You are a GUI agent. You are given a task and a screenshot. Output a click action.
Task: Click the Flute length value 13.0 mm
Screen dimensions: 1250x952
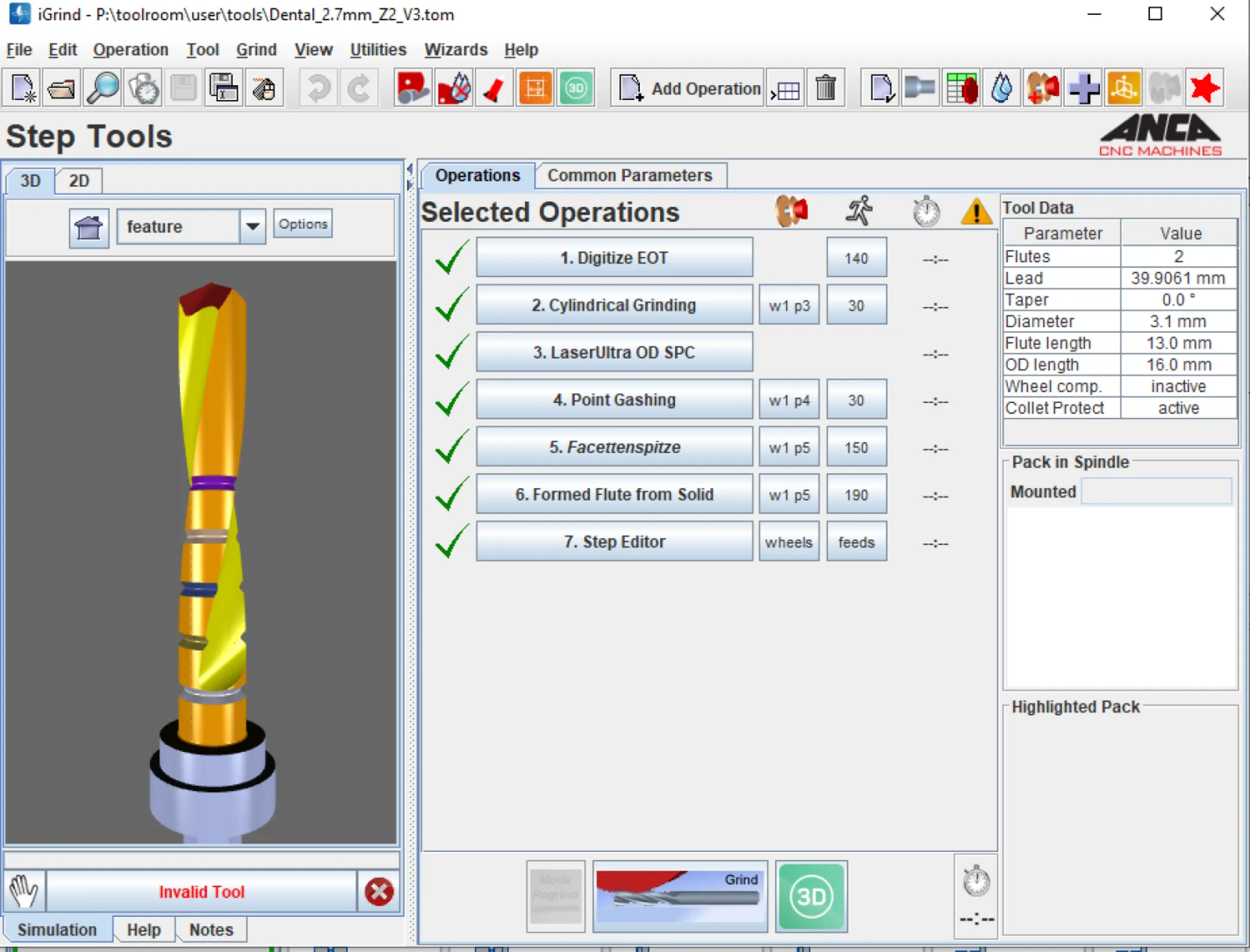[x=1179, y=343]
